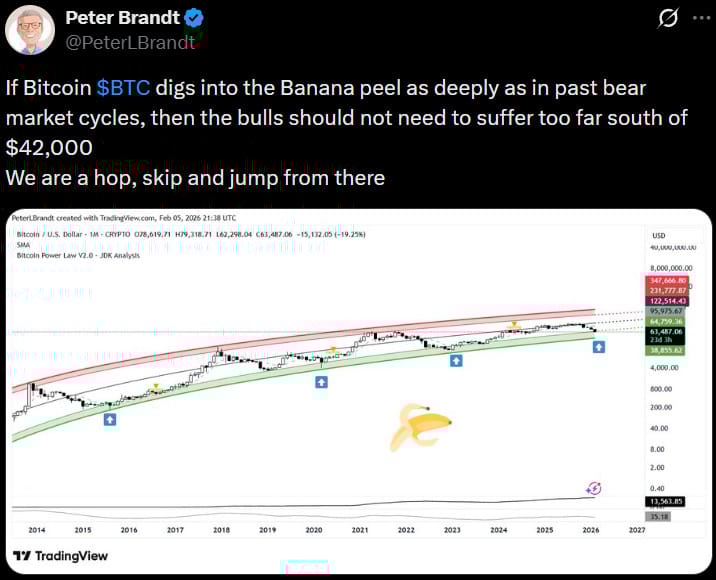Image resolution: width=716 pixels, height=580 pixels.
Task: Click the 2014 label on the time axis
Action: pyautogui.click(x=36, y=530)
